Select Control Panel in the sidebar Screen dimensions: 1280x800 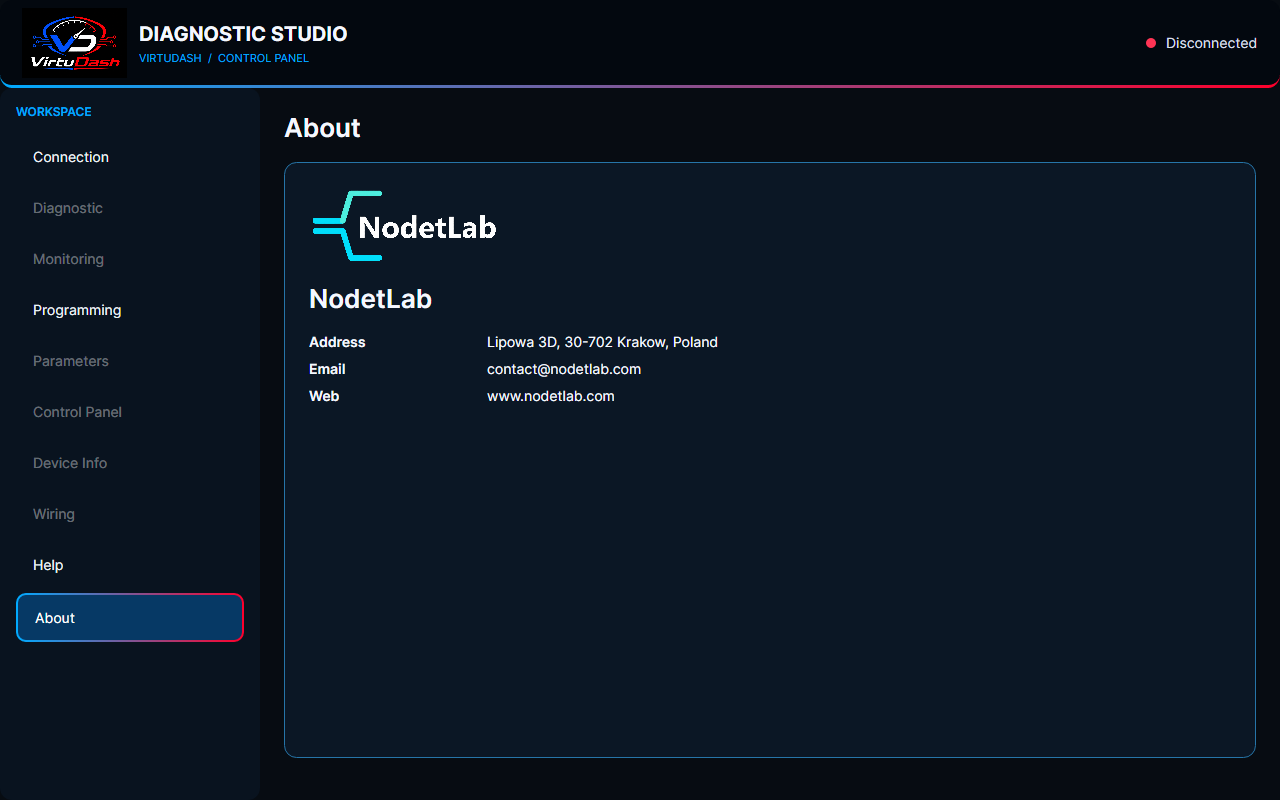pos(130,412)
